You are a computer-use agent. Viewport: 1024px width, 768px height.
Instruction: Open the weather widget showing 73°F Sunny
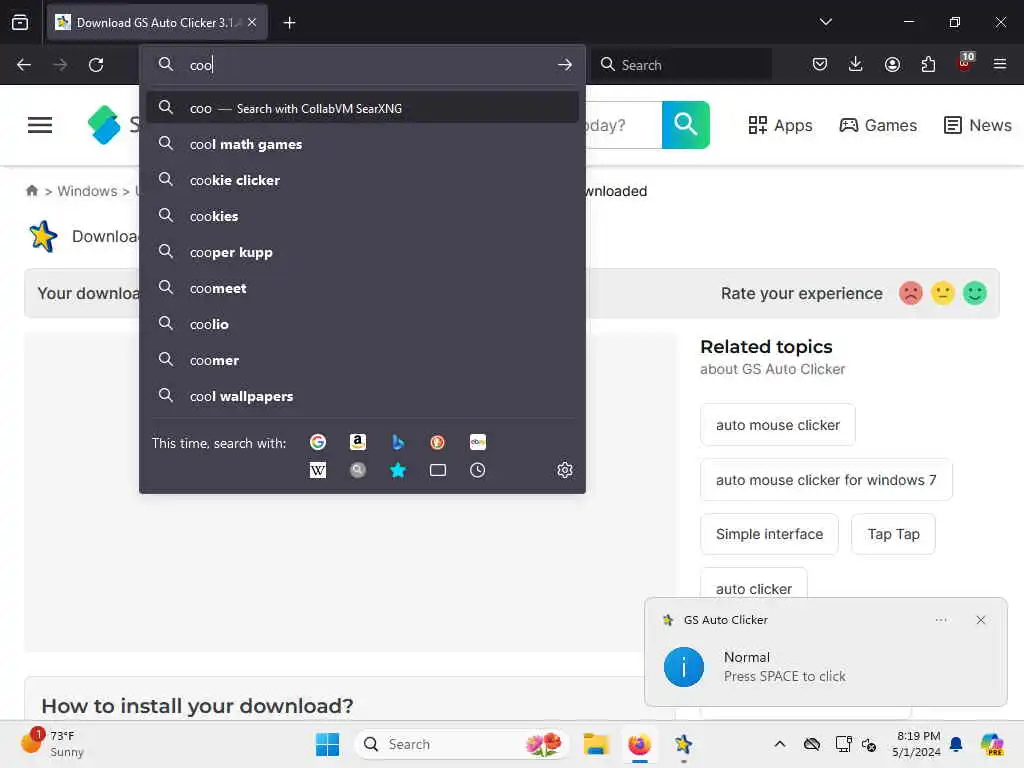(x=54, y=743)
